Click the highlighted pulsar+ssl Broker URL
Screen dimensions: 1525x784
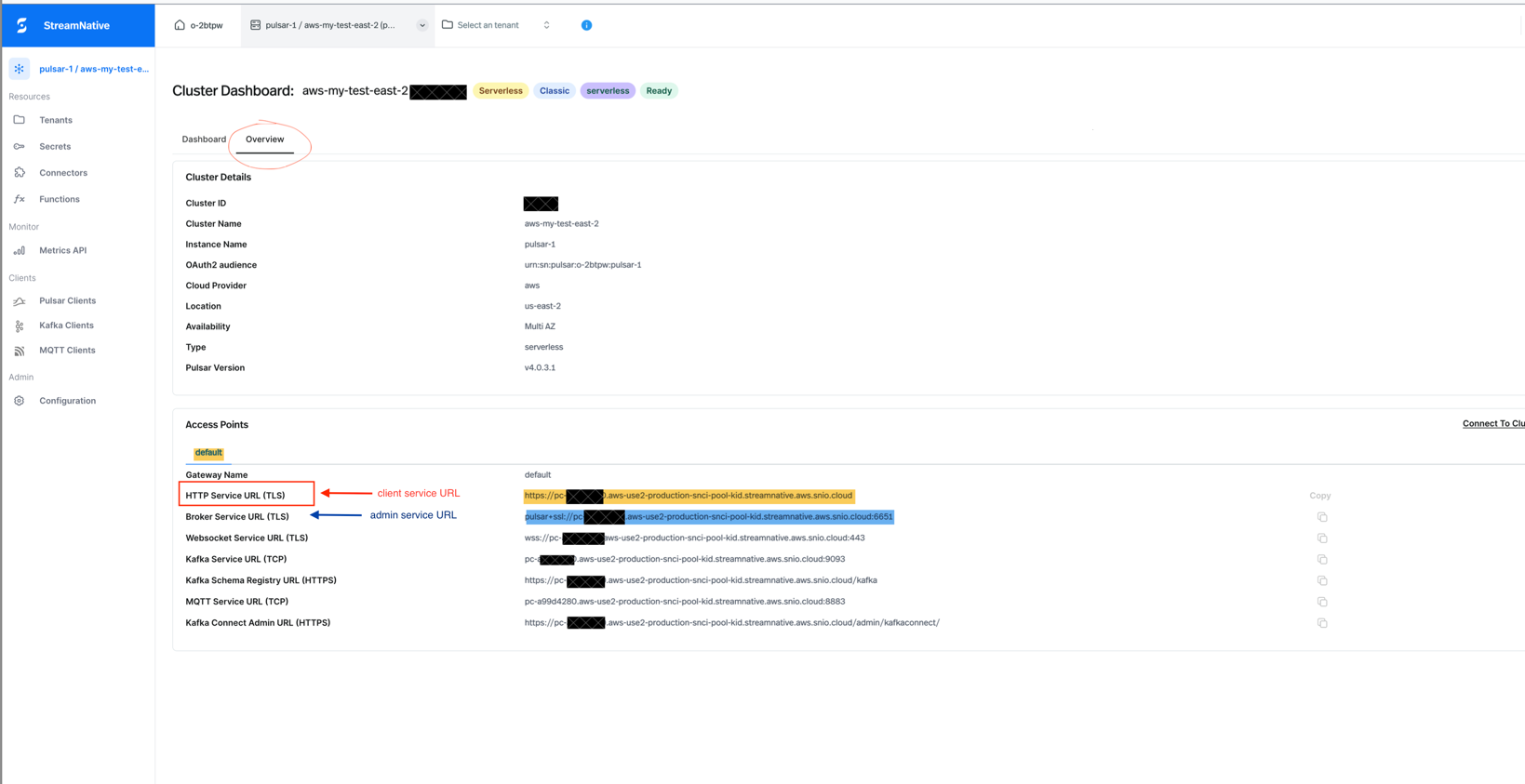tap(709, 517)
